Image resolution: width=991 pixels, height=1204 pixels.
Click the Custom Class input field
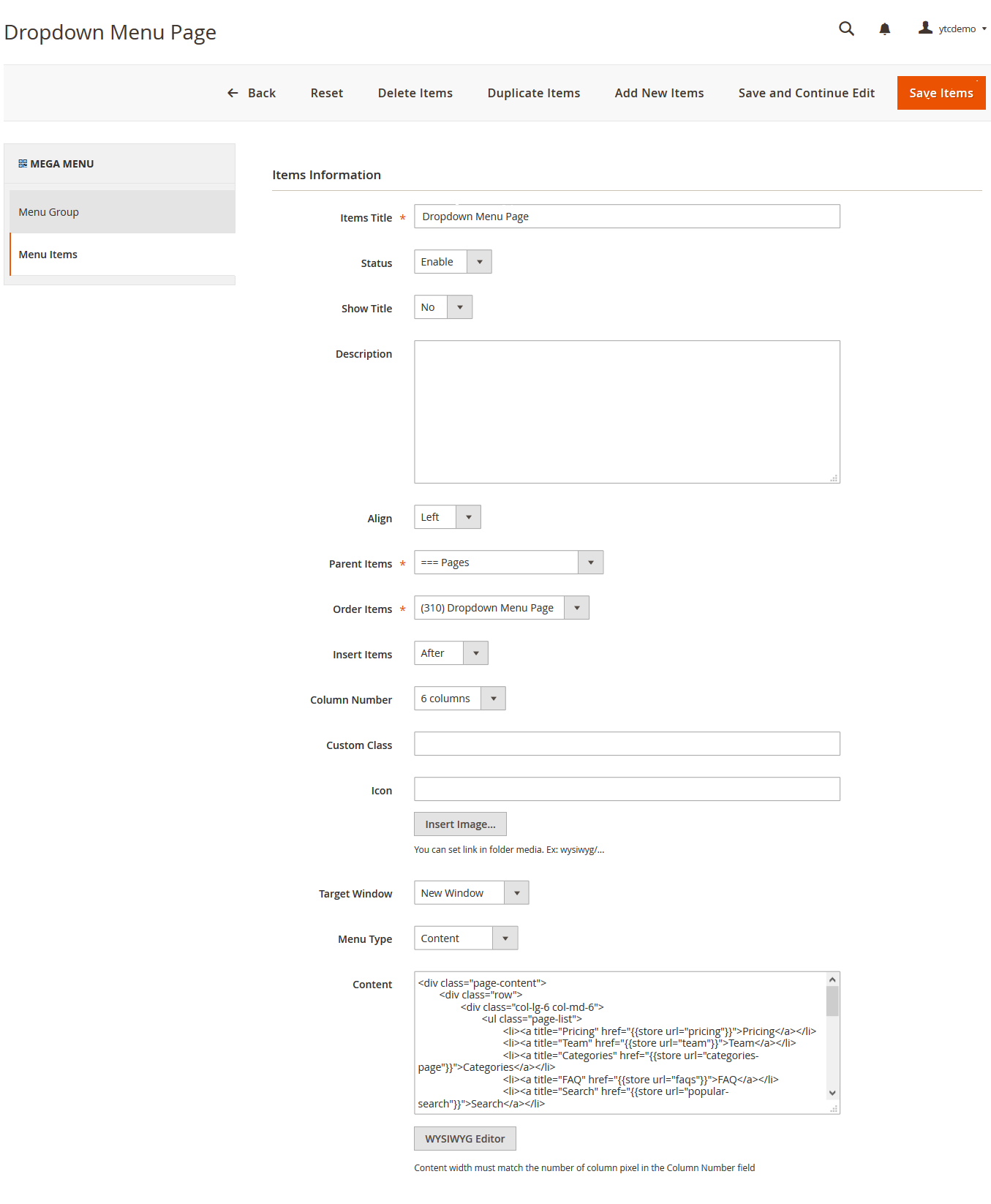(628, 744)
